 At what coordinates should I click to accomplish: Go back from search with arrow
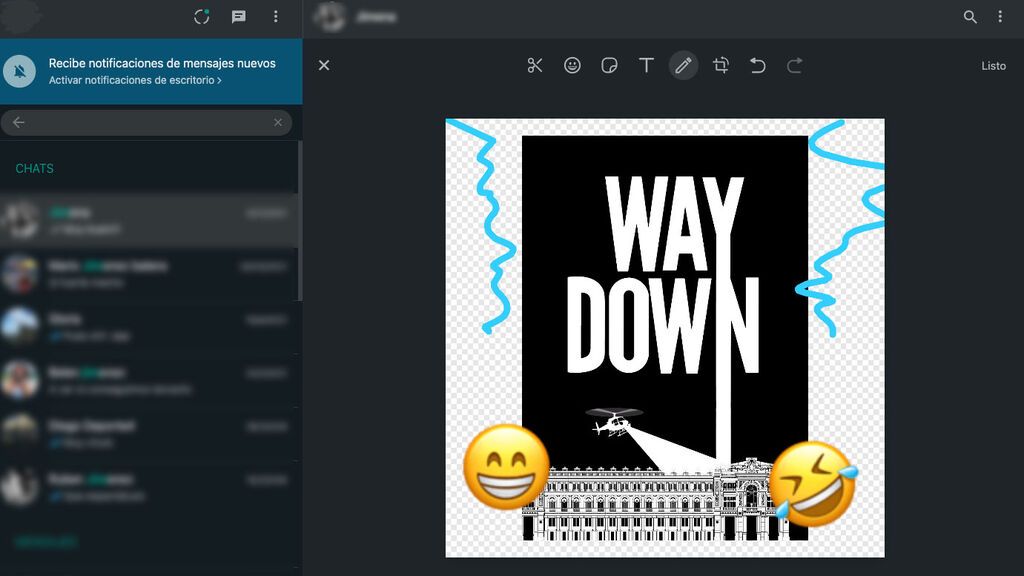coord(18,122)
